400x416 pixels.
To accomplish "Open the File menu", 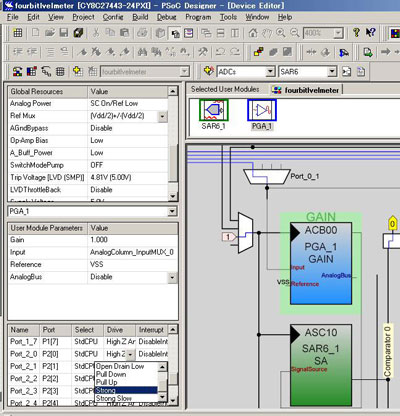I will click(x=12, y=17).
